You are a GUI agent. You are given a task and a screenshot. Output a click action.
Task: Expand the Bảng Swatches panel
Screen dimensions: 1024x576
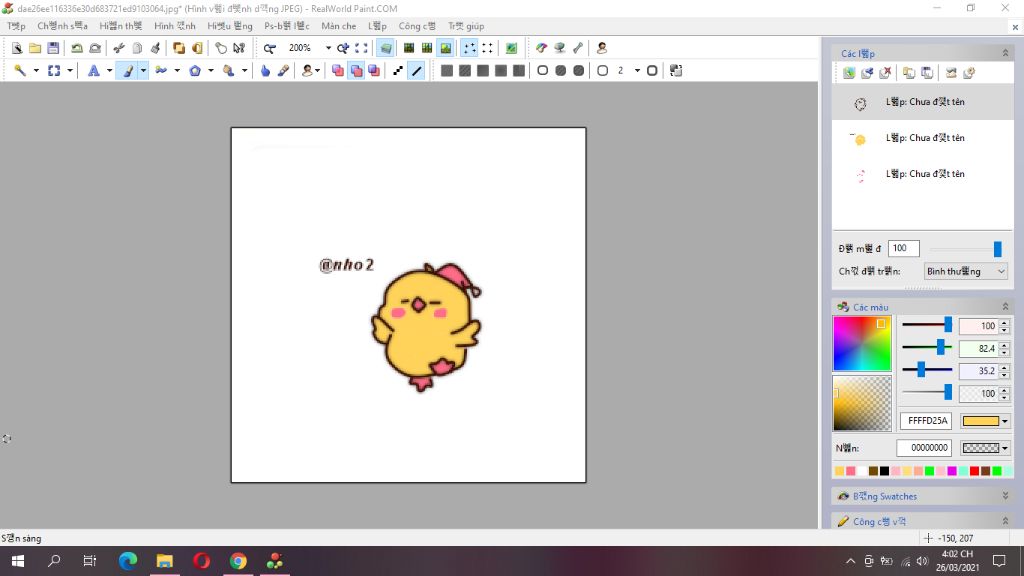[x=1005, y=496]
